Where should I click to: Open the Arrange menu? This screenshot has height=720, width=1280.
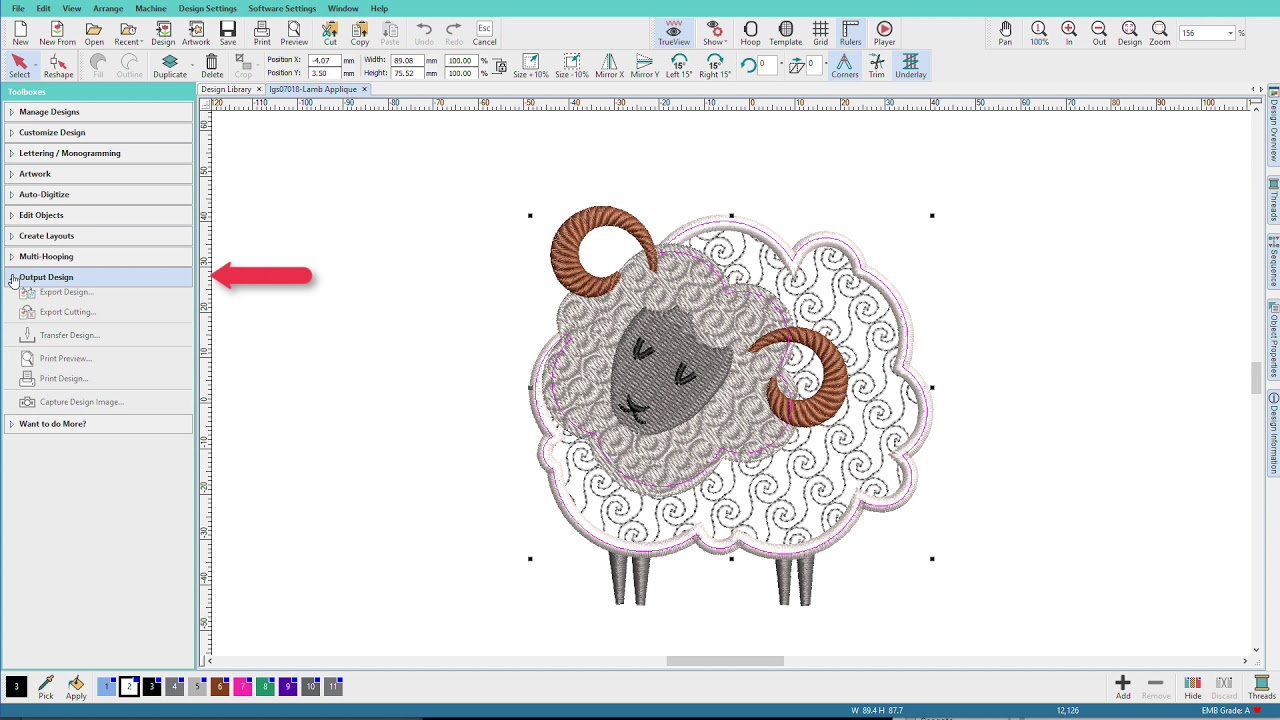(108, 8)
